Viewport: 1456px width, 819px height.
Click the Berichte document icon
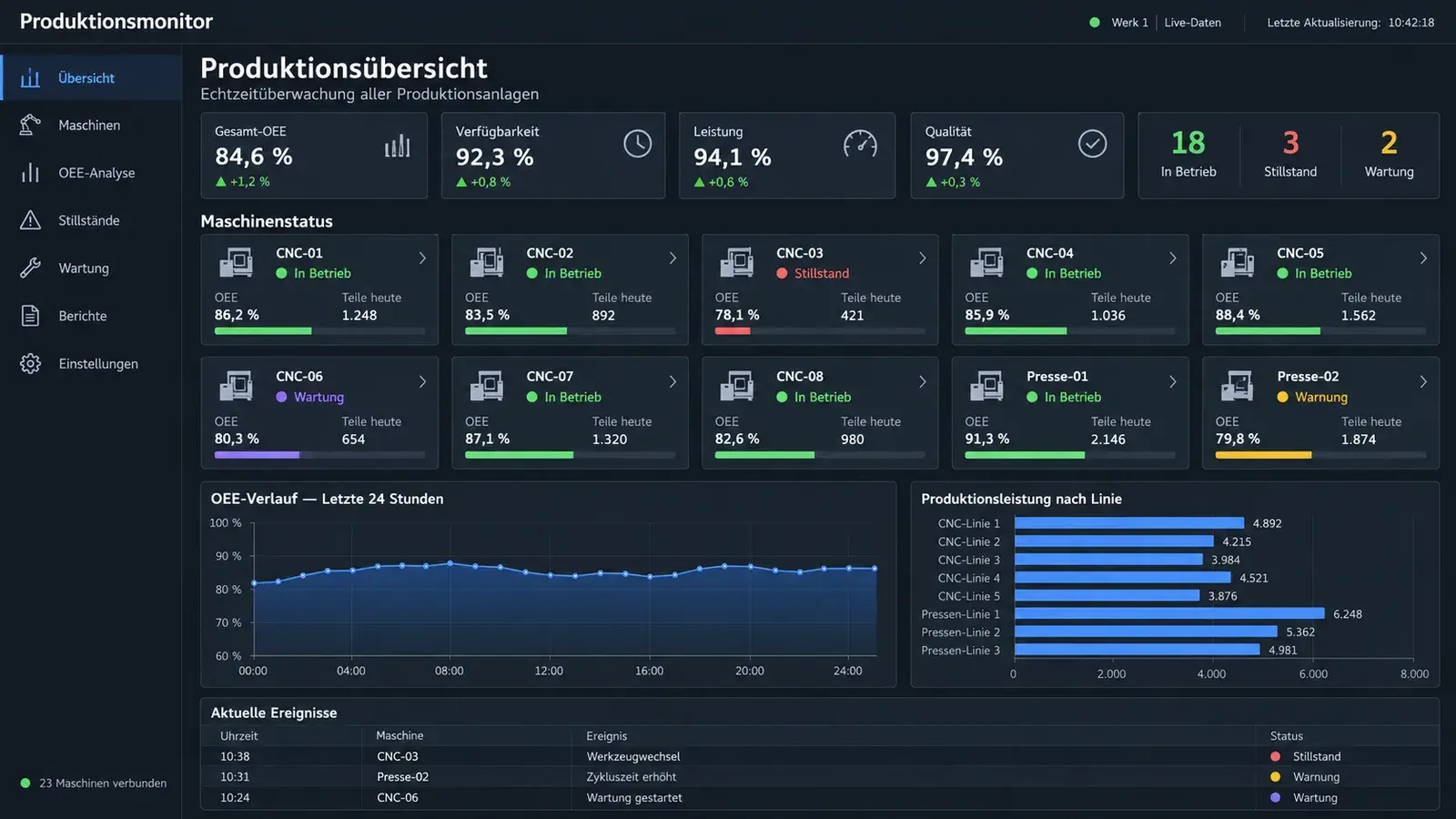30,316
